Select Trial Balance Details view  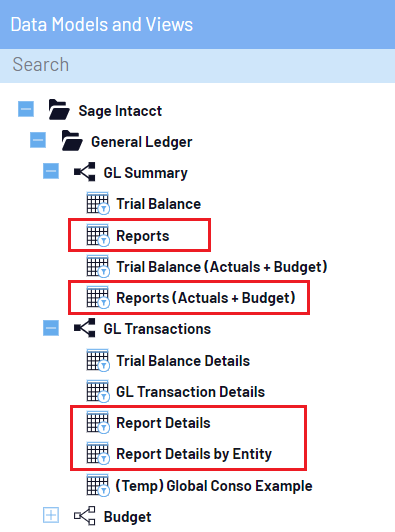click(x=183, y=361)
